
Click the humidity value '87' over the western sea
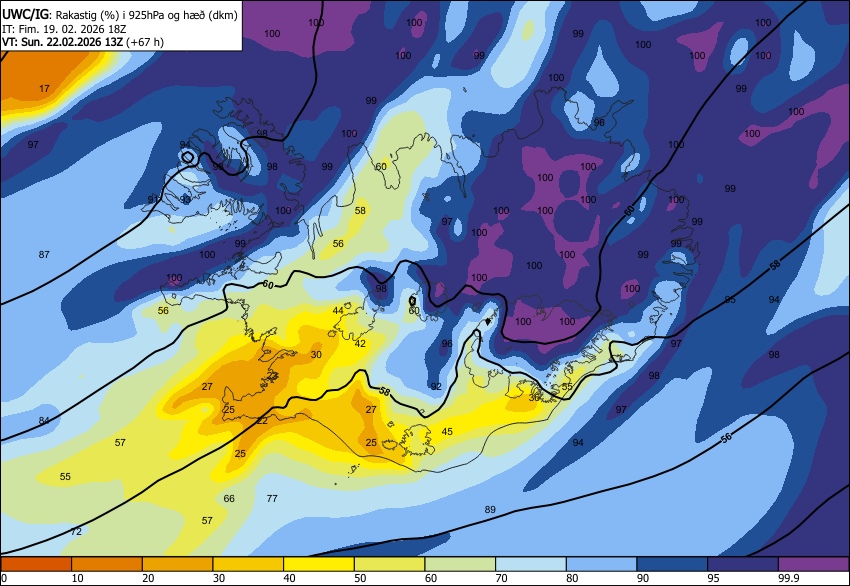click(44, 254)
